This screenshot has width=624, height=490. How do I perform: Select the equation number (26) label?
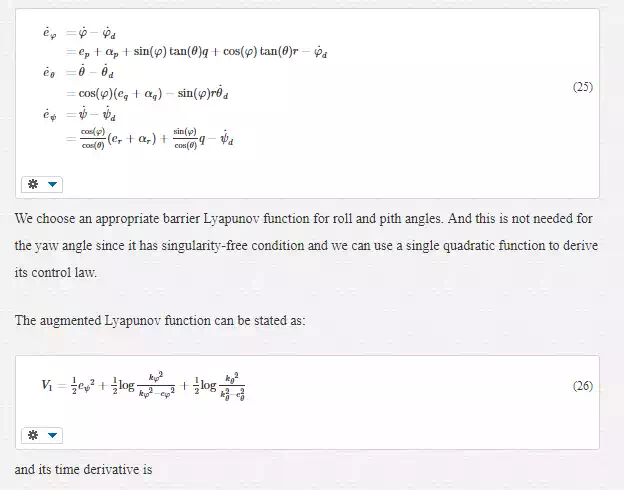point(583,386)
